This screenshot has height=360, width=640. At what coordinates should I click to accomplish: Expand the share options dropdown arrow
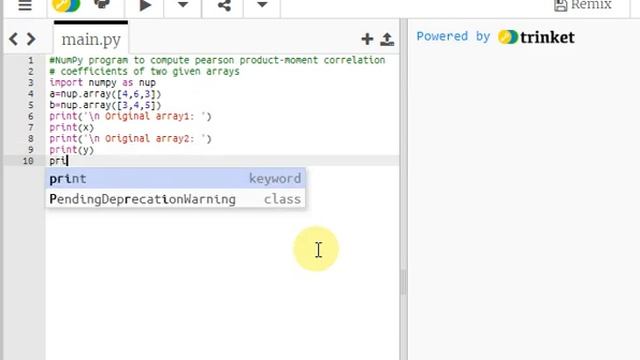tap(262, 5)
